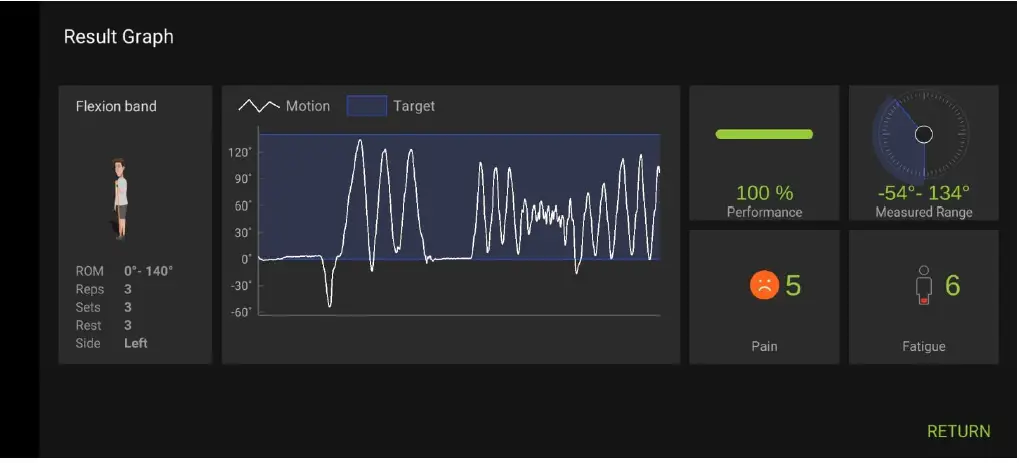Click the Fatigue card label
This screenshot has width=1019, height=463.
coord(923,346)
